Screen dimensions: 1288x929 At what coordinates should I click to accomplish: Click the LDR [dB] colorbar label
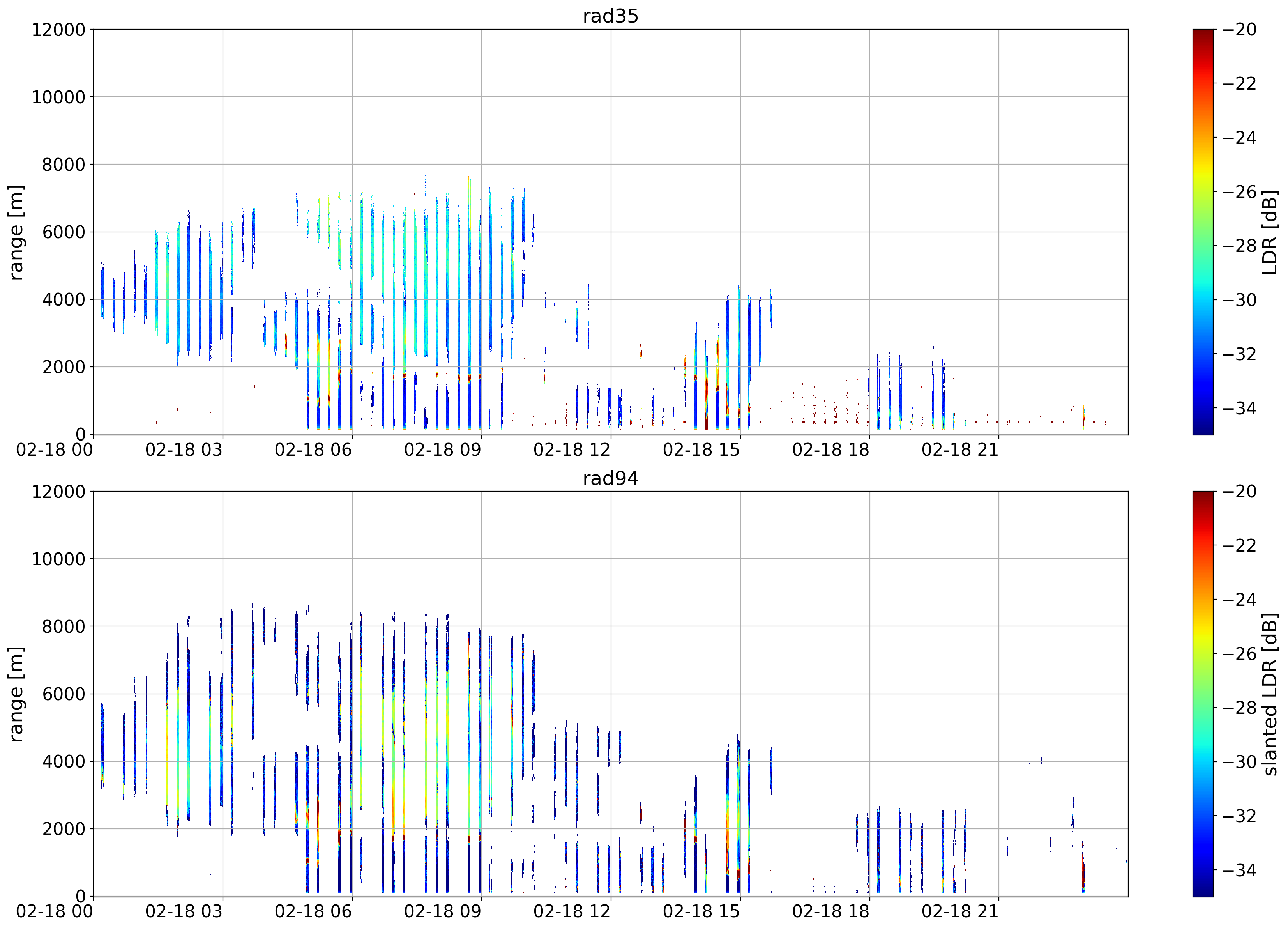[1270, 232]
